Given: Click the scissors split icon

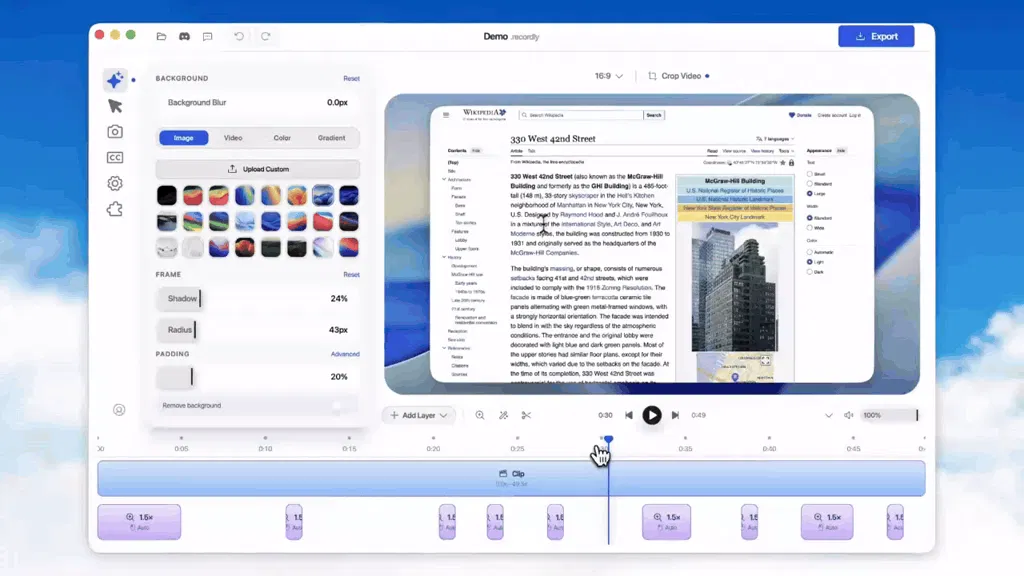Looking at the screenshot, I should tap(526, 415).
